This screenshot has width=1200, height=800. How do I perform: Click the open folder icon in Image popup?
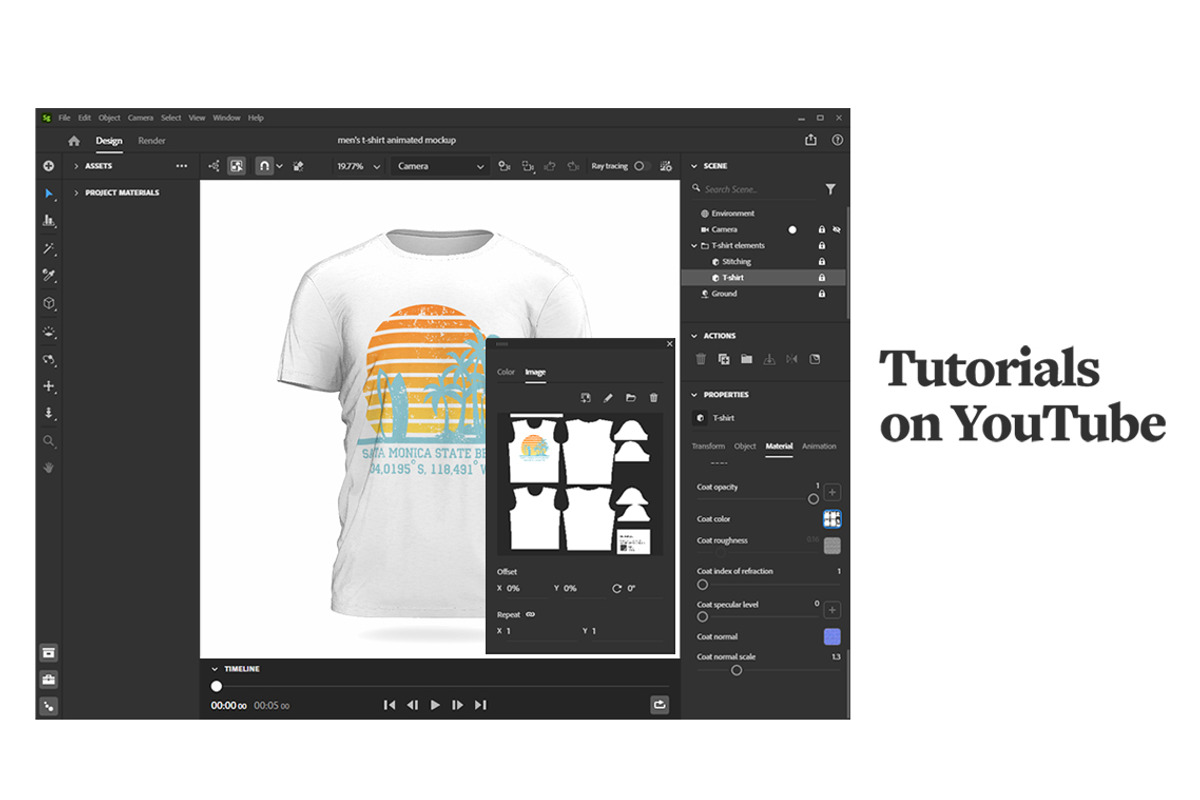tap(631, 398)
